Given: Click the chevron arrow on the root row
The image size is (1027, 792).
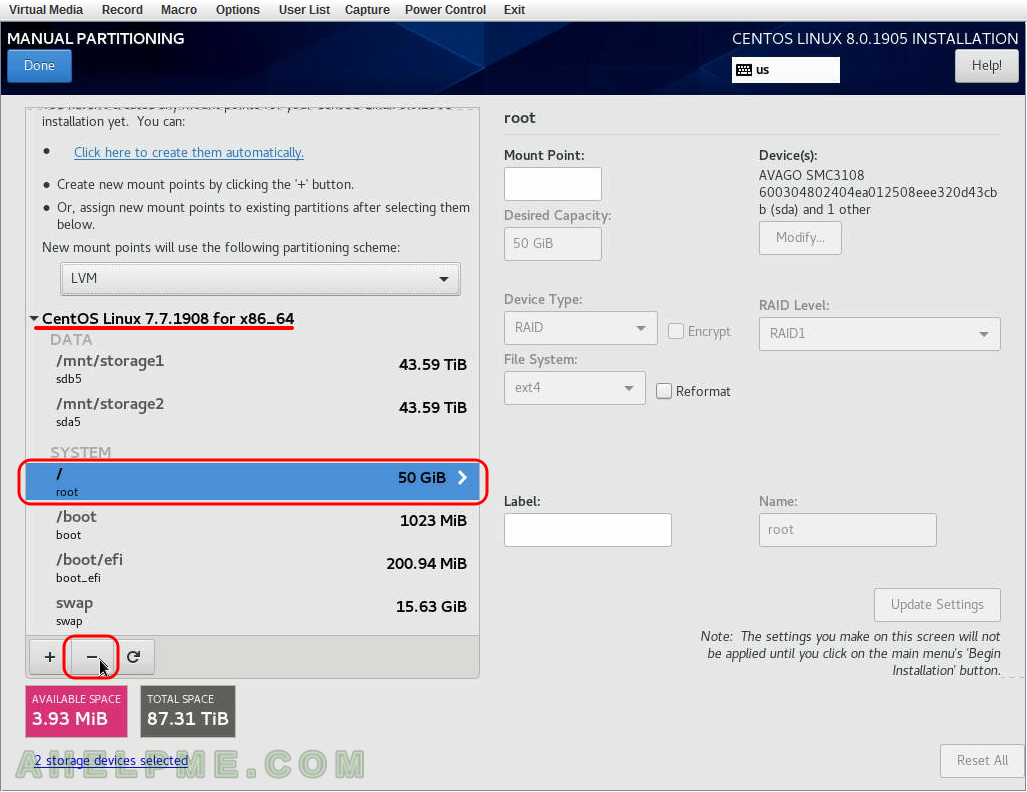Looking at the screenshot, I should (x=462, y=478).
